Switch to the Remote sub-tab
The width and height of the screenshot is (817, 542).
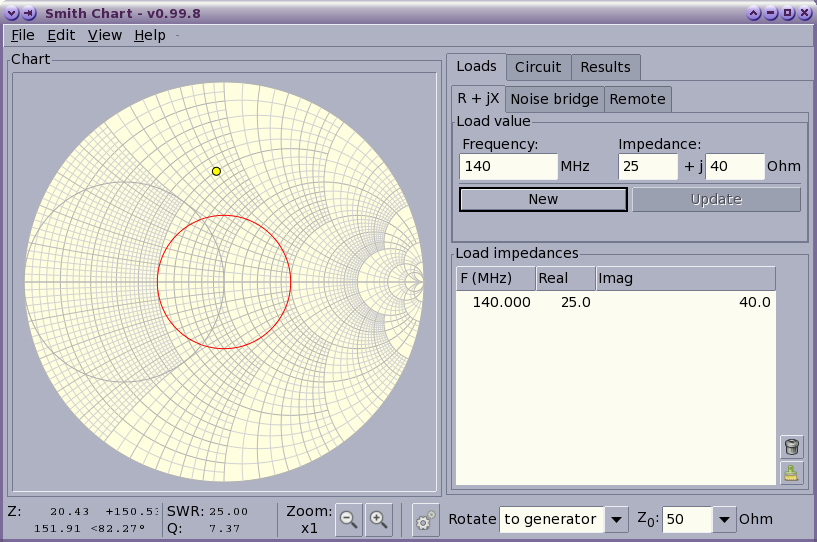(x=638, y=99)
